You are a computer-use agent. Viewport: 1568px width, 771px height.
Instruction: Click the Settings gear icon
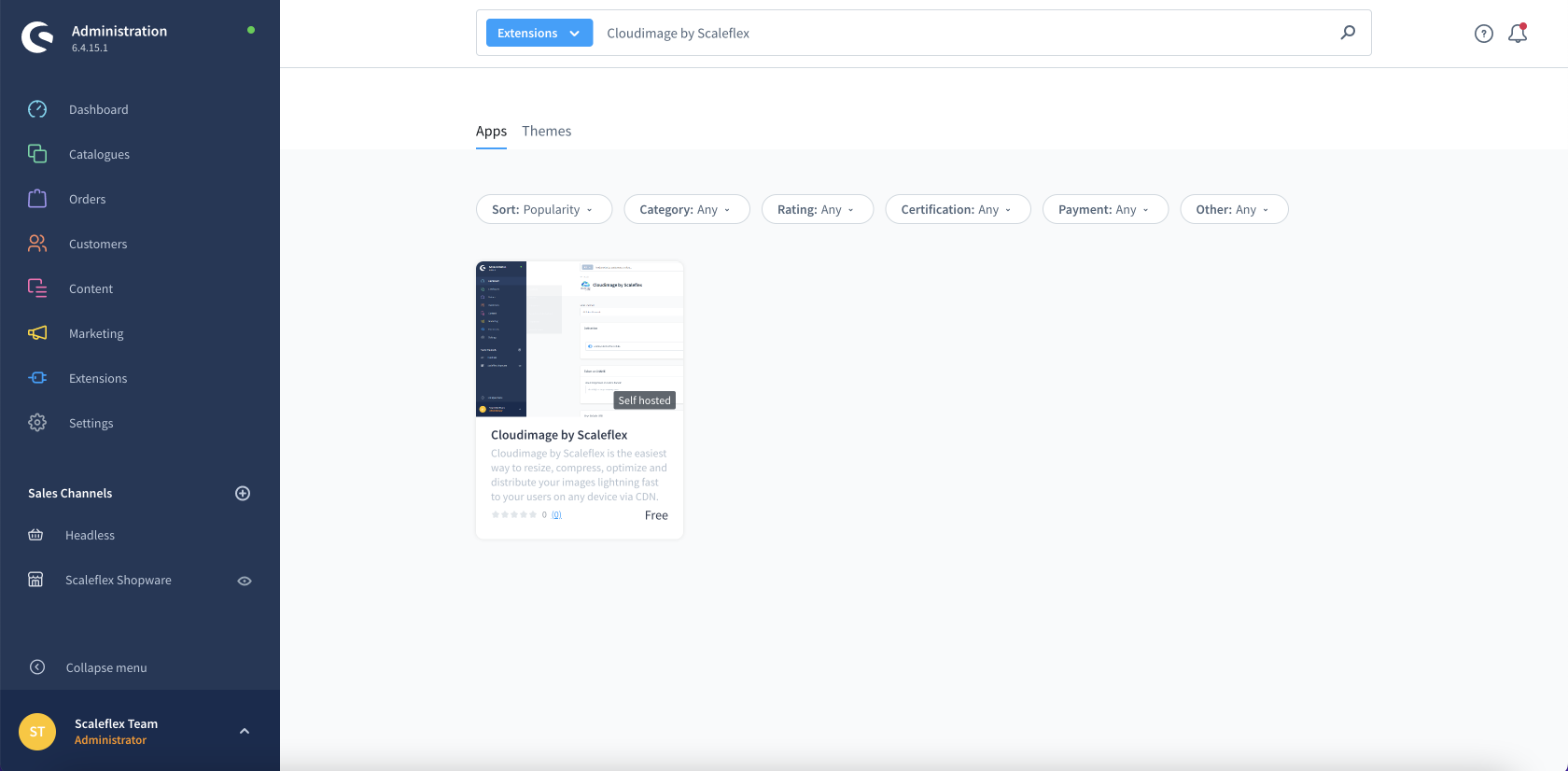[37, 423]
